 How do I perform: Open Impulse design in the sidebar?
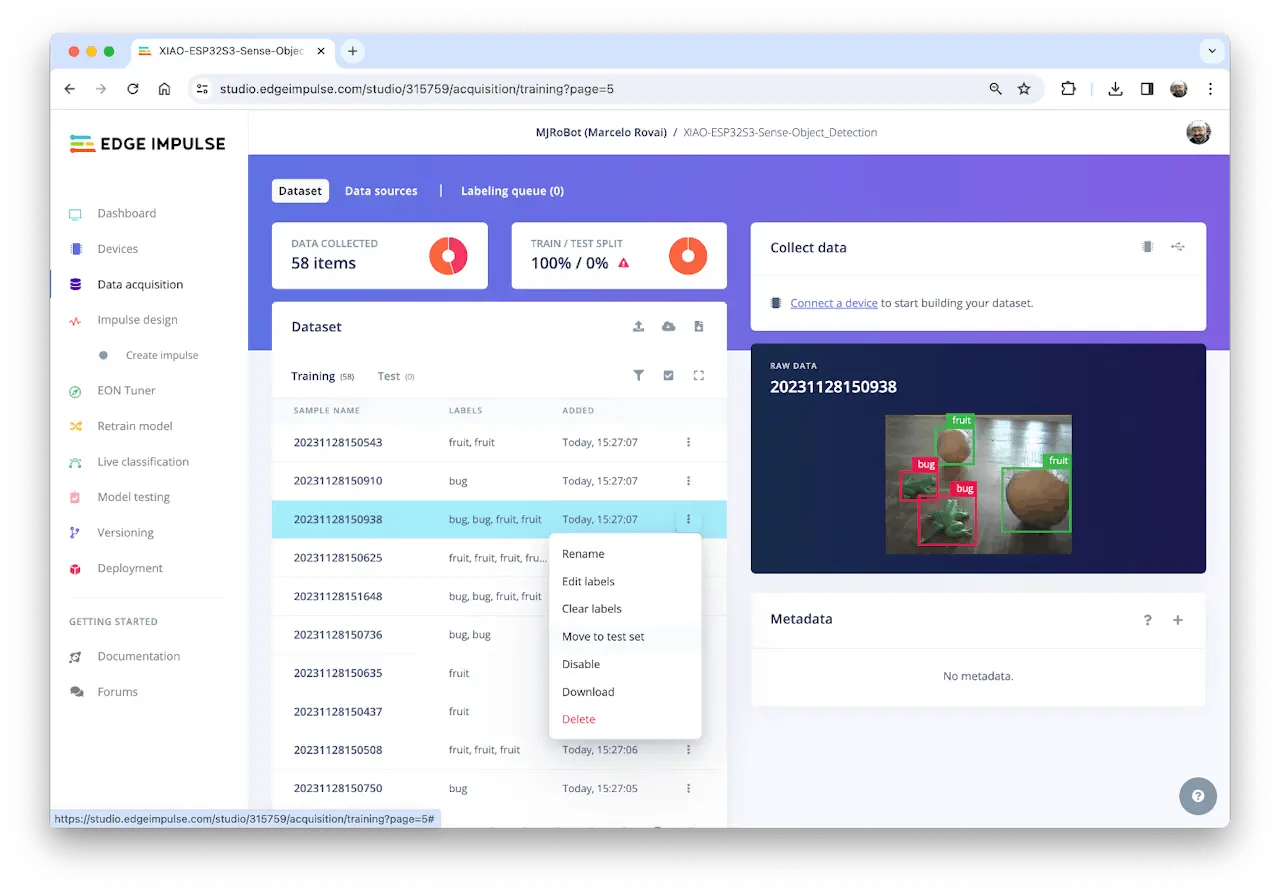[x=137, y=320]
